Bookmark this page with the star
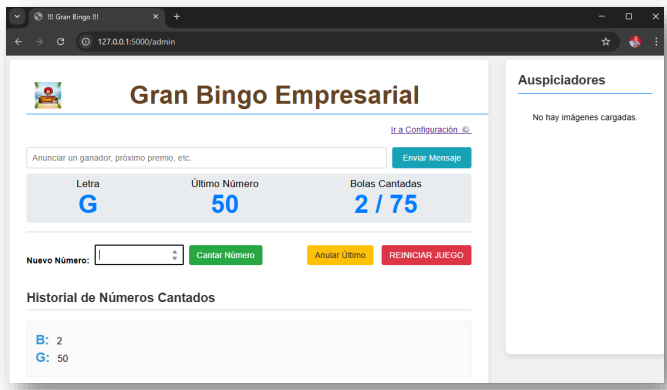667x390 pixels. 606,42
